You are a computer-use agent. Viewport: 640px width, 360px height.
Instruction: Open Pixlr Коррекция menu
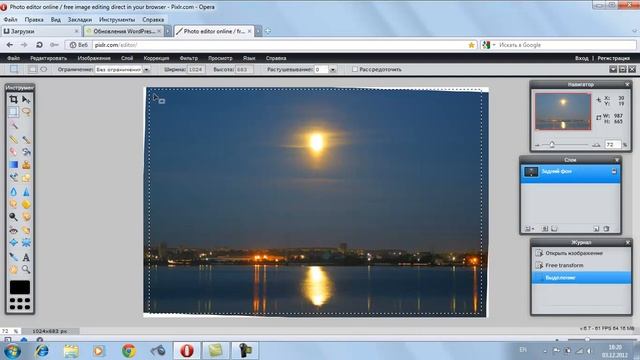[156, 58]
